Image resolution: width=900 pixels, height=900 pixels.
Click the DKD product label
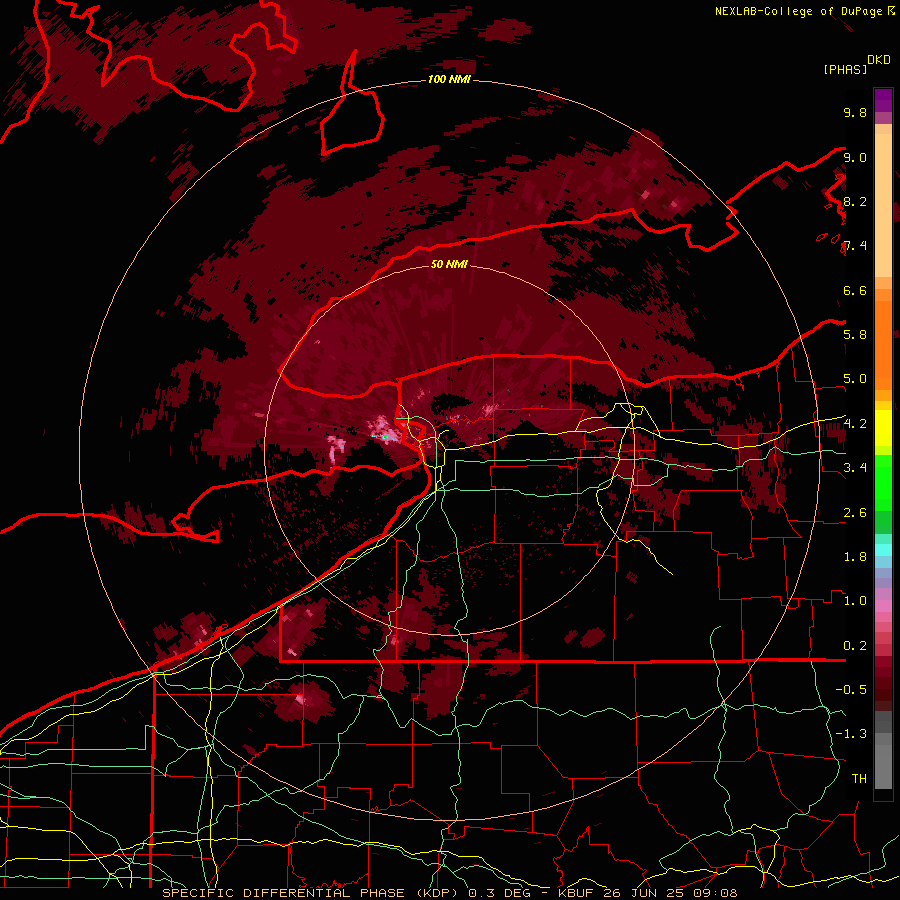(x=879, y=60)
